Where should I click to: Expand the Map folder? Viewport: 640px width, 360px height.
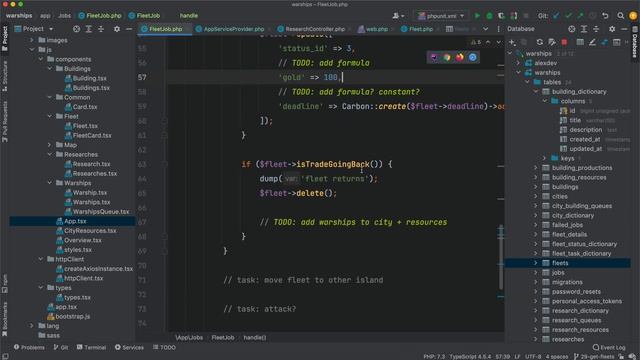50,145
